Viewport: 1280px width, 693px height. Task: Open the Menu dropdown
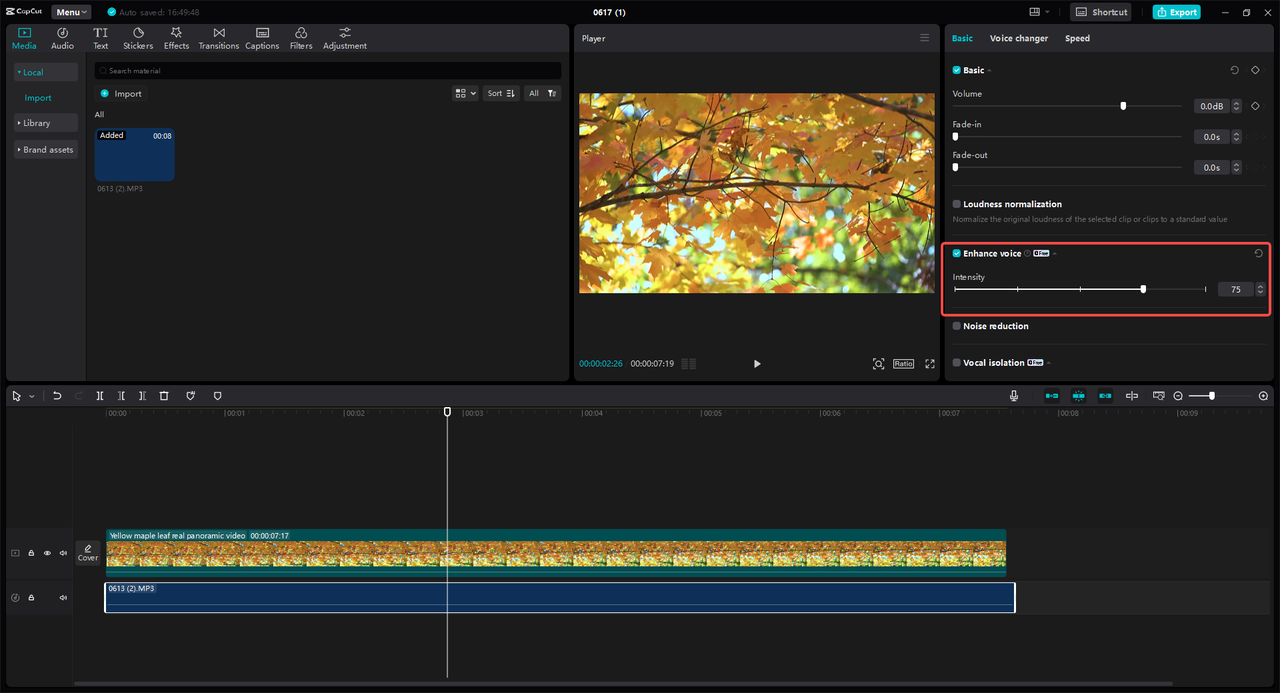[x=71, y=12]
